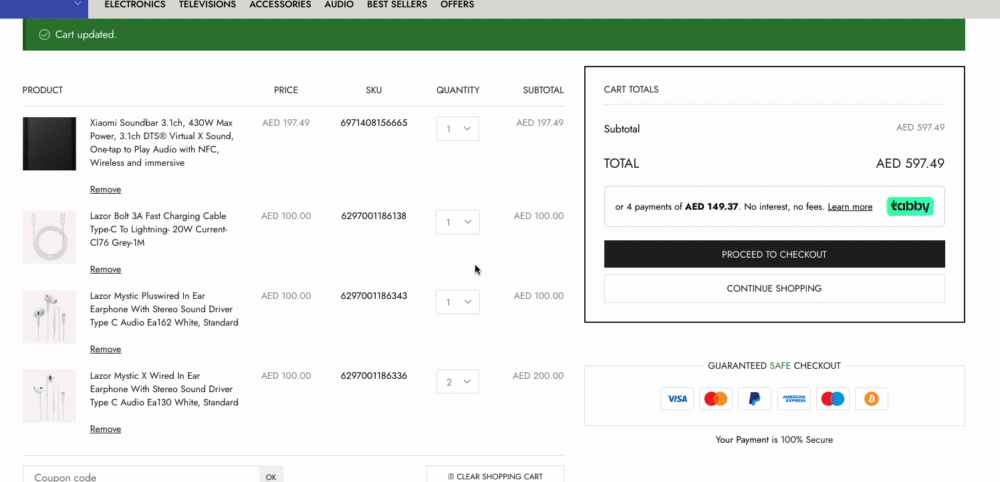Open quantity dropdown for Lazor Bolt cable
Image resolution: width=1000 pixels, height=482 pixels.
[x=457, y=222]
